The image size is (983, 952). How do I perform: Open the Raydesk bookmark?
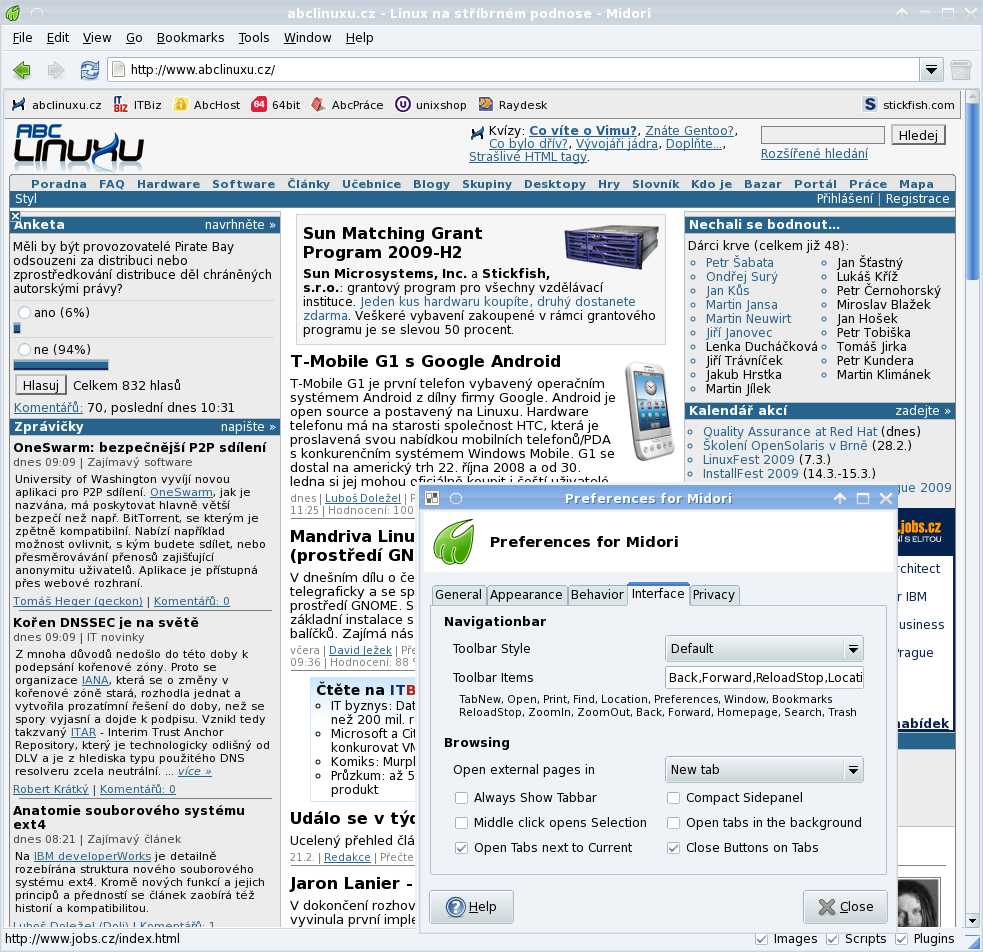pyautogui.click(x=513, y=105)
